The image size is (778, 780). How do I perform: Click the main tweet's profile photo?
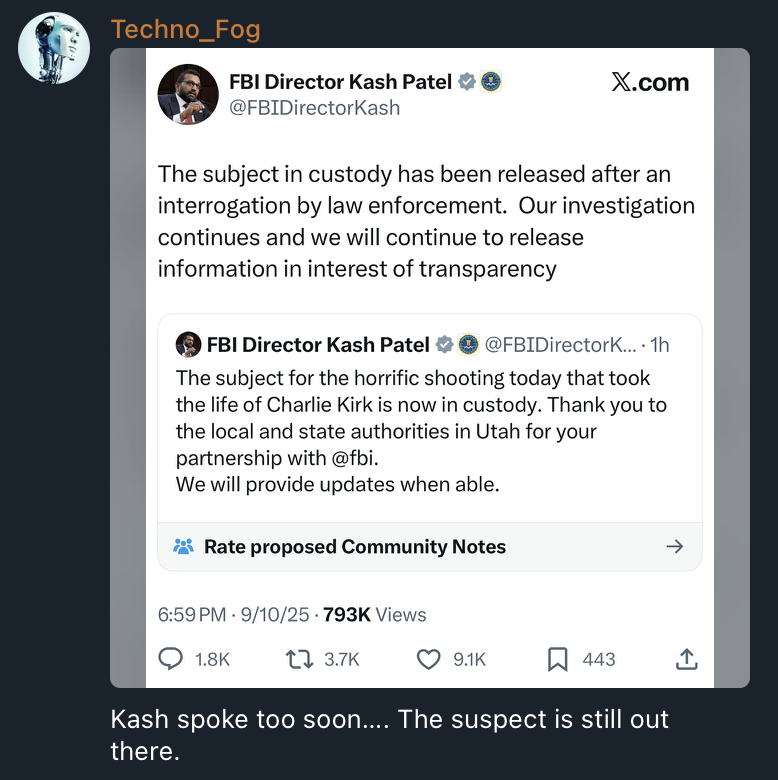point(188,94)
